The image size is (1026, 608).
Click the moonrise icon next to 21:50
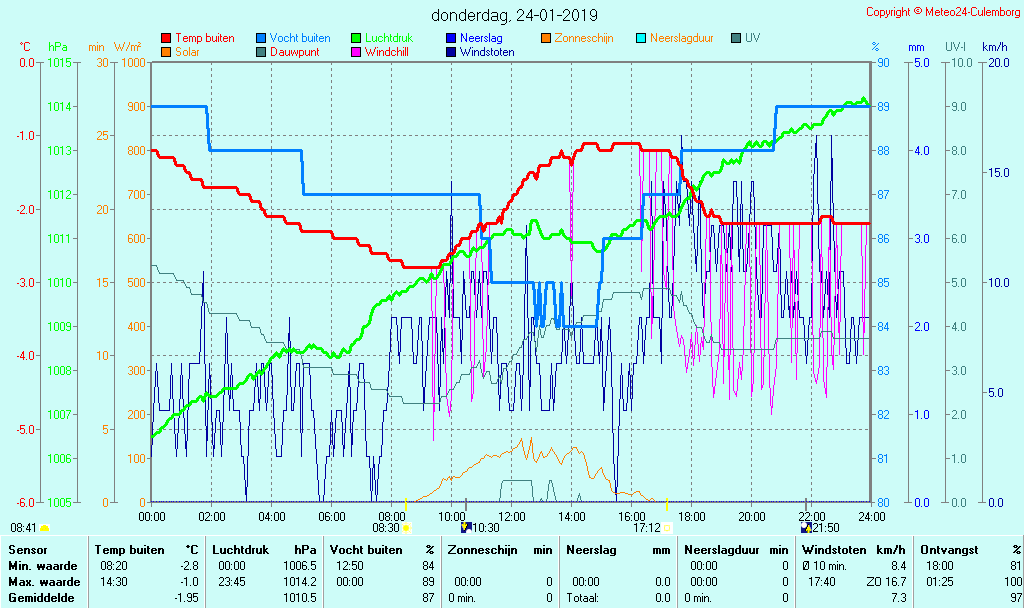pyautogui.click(x=806, y=528)
